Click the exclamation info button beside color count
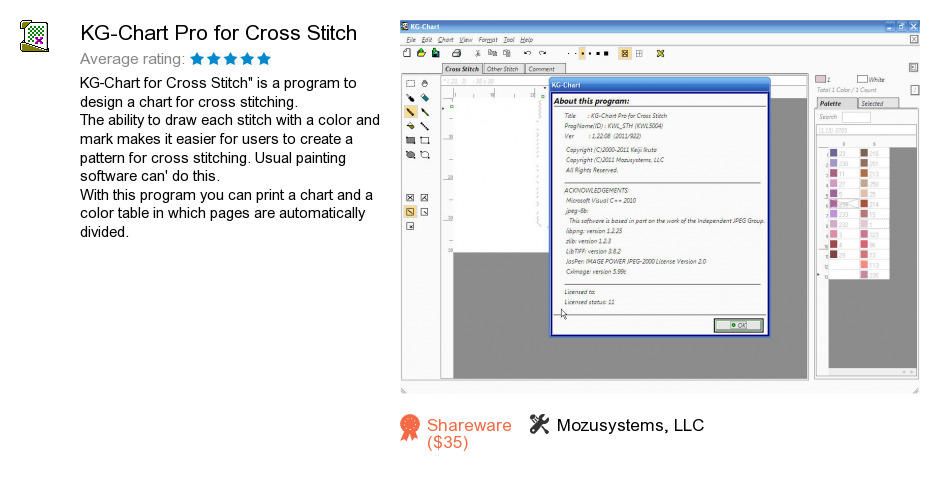The height and width of the screenshot is (478, 940). coord(914,90)
